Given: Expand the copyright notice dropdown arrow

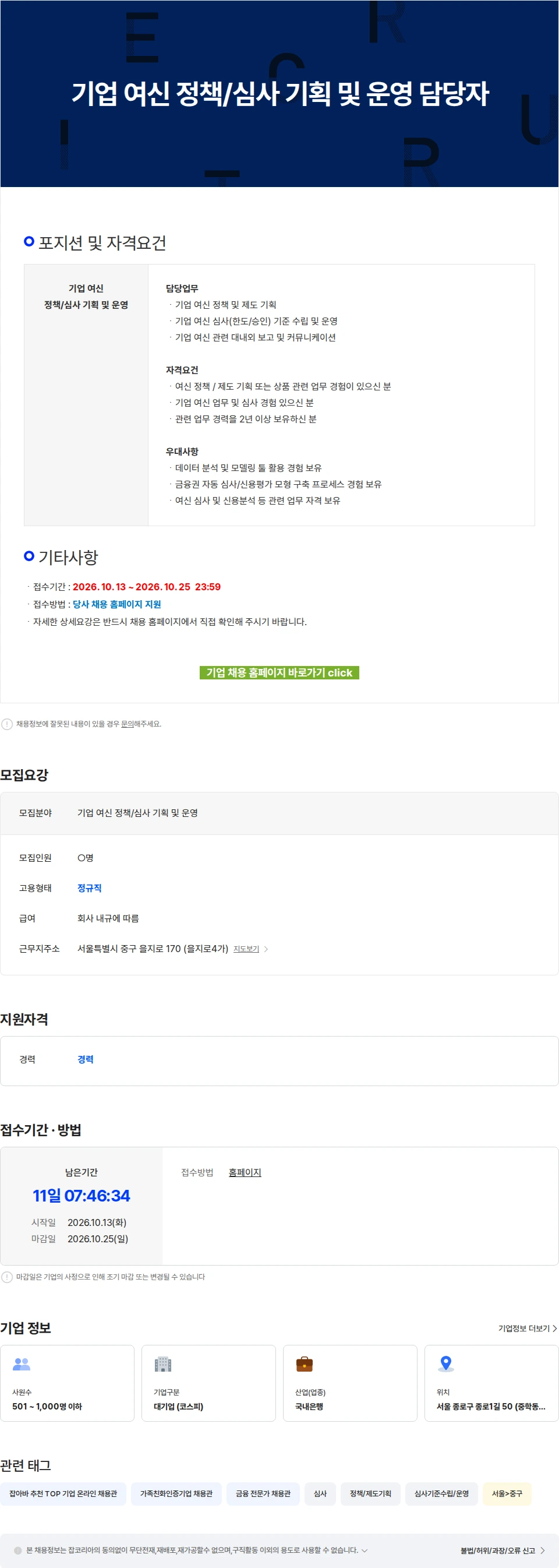Looking at the screenshot, I should 365,1551.
